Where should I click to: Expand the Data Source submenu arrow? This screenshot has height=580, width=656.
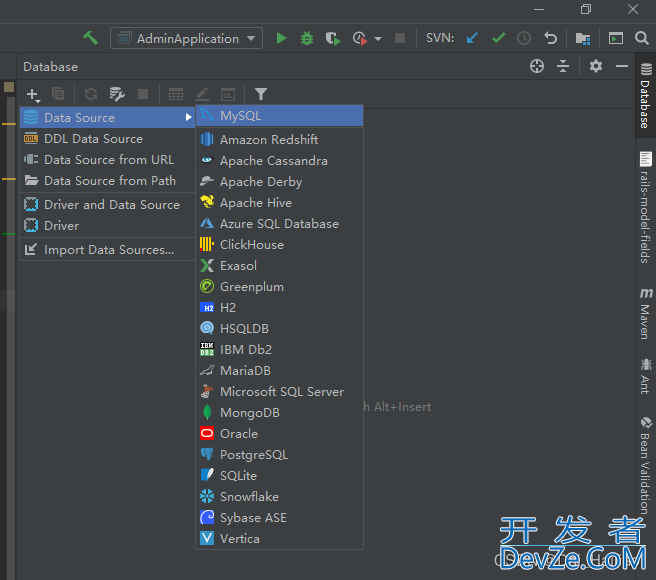pyautogui.click(x=188, y=118)
